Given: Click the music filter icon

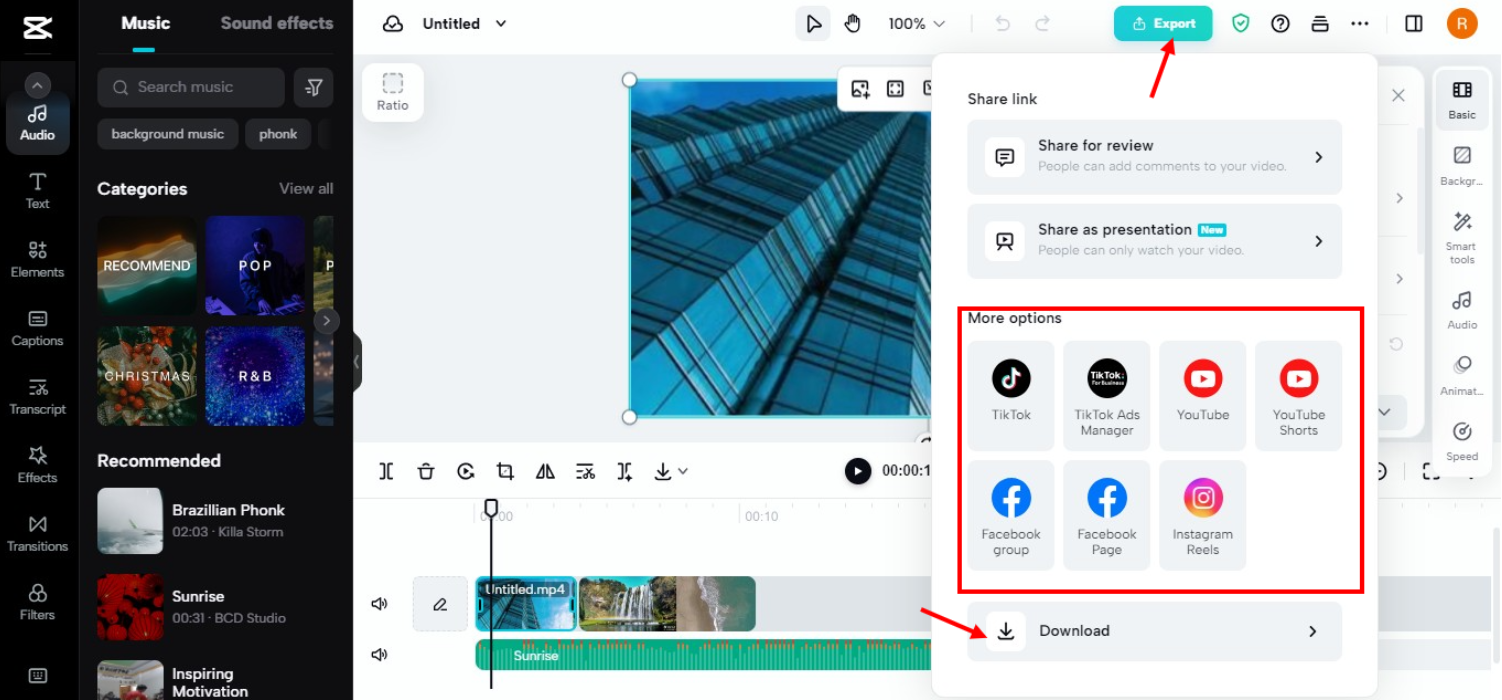Looking at the screenshot, I should [x=313, y=88].
